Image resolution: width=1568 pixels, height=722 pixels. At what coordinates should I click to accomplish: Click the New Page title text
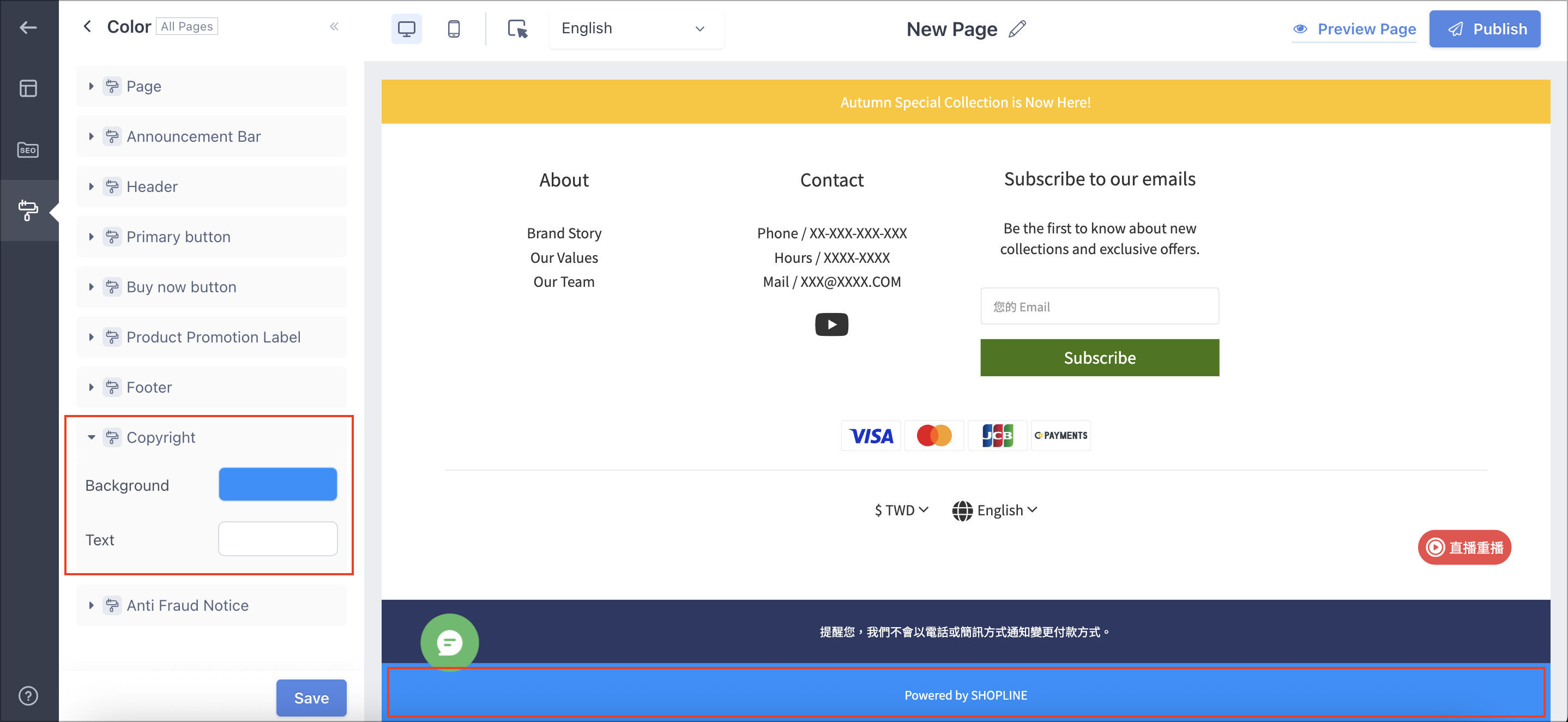(x=951, y=29)
